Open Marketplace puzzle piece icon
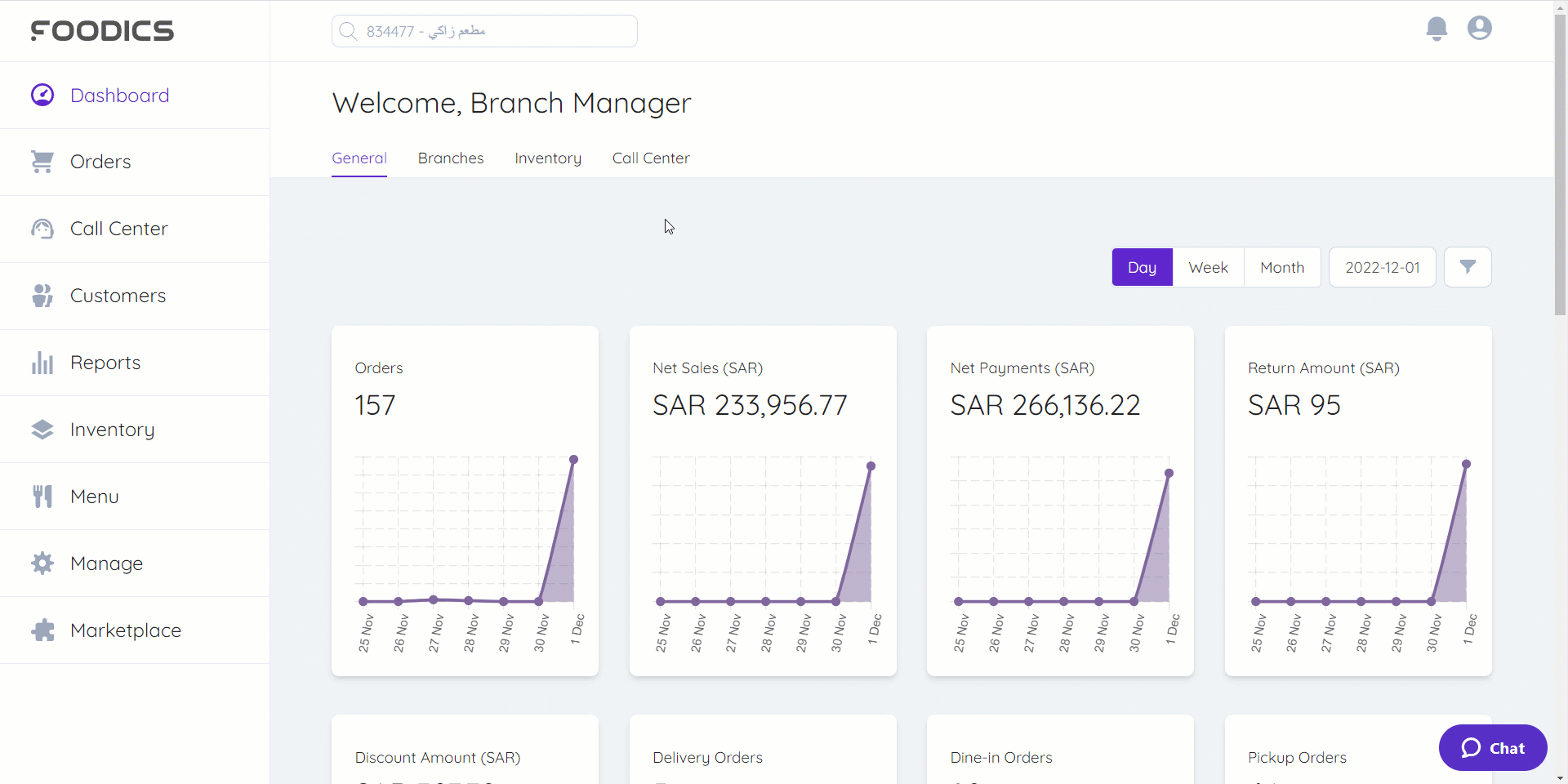The width and height of the screenshot is (1568, 784). (42, 630)
